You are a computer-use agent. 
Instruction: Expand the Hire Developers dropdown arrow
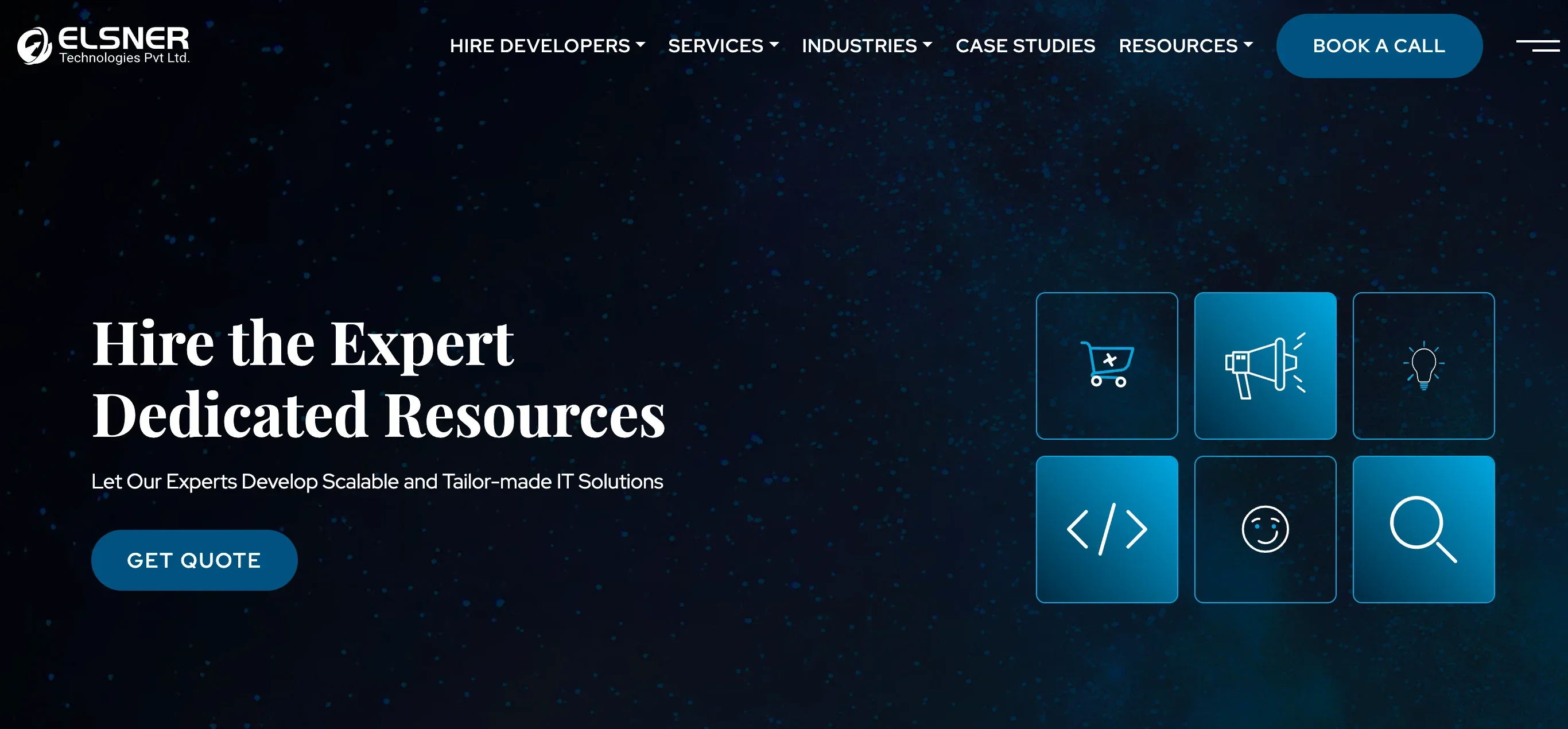pyautogui.click(x=641, y=45)
